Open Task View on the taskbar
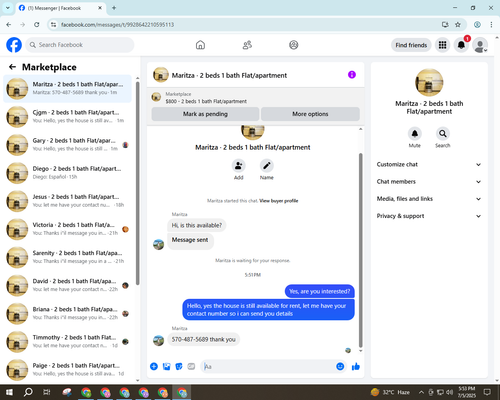500x400 pixels. coord(47,392)
